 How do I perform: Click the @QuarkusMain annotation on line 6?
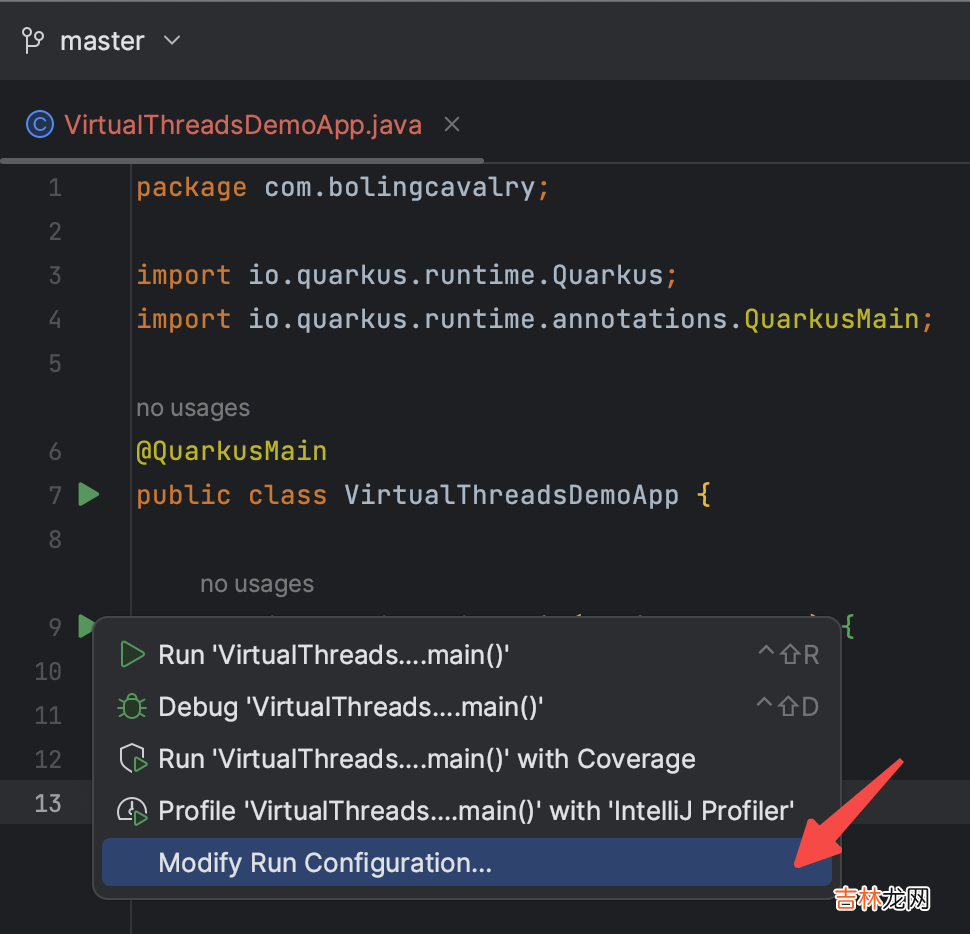pos(232,451)
